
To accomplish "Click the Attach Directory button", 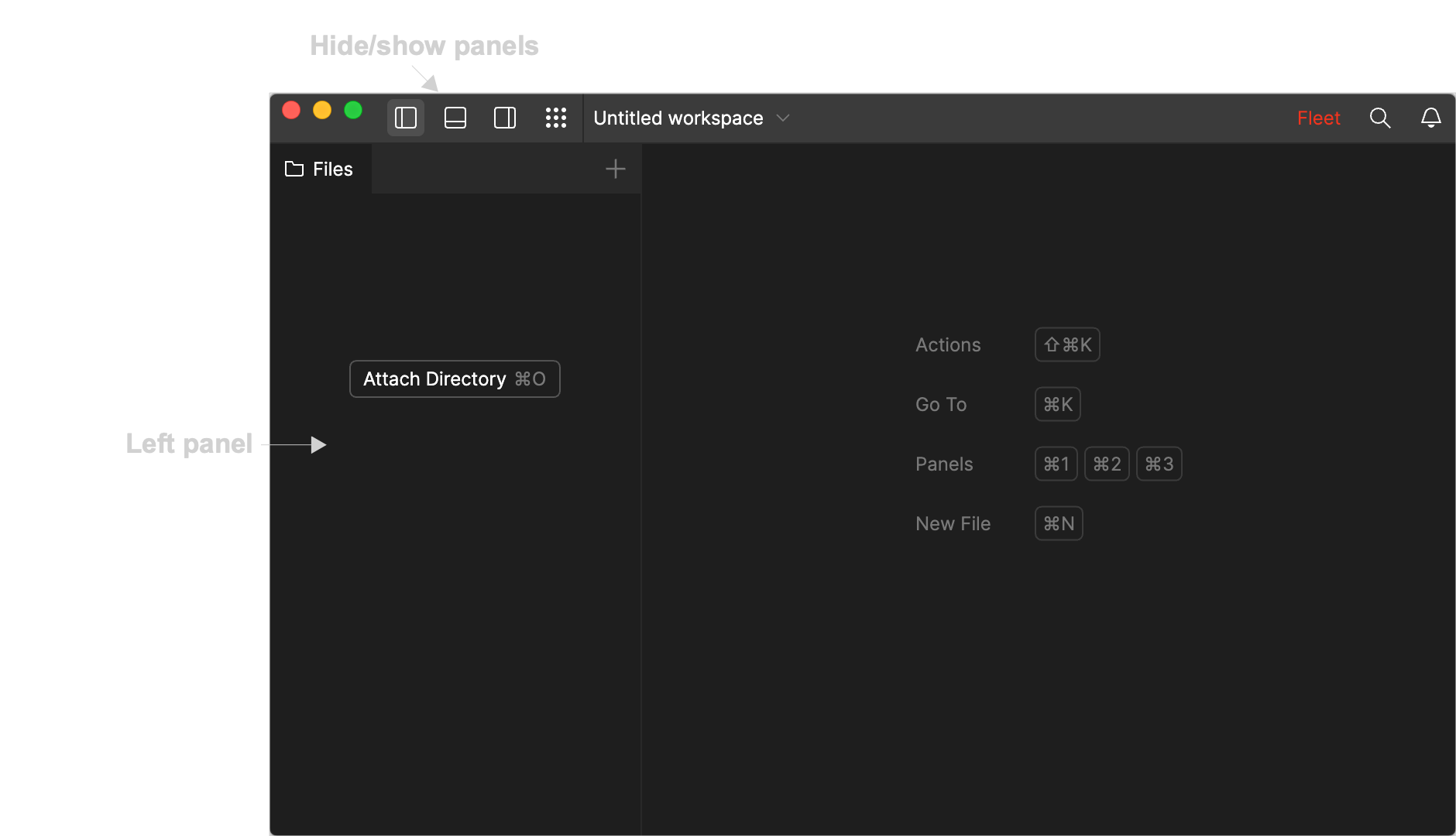I will pos(455,379).
